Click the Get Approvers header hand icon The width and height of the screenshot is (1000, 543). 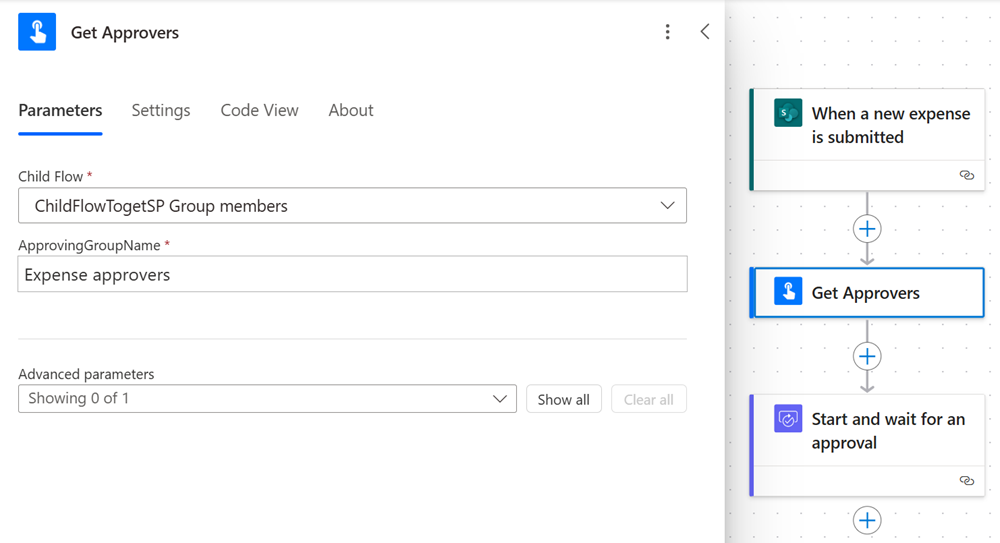tap(37, 32)
